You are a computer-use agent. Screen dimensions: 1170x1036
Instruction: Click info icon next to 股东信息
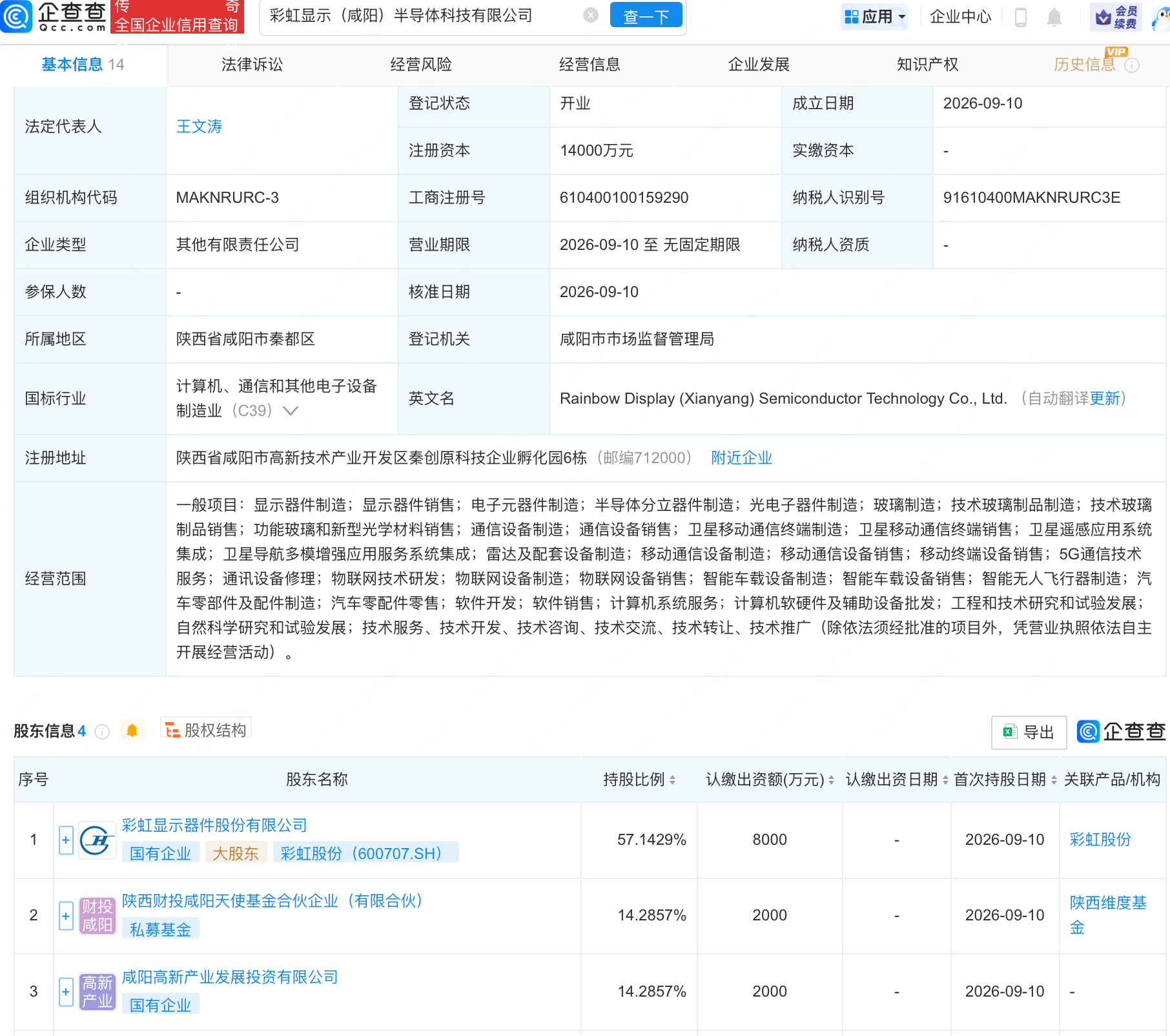[102, 731]
